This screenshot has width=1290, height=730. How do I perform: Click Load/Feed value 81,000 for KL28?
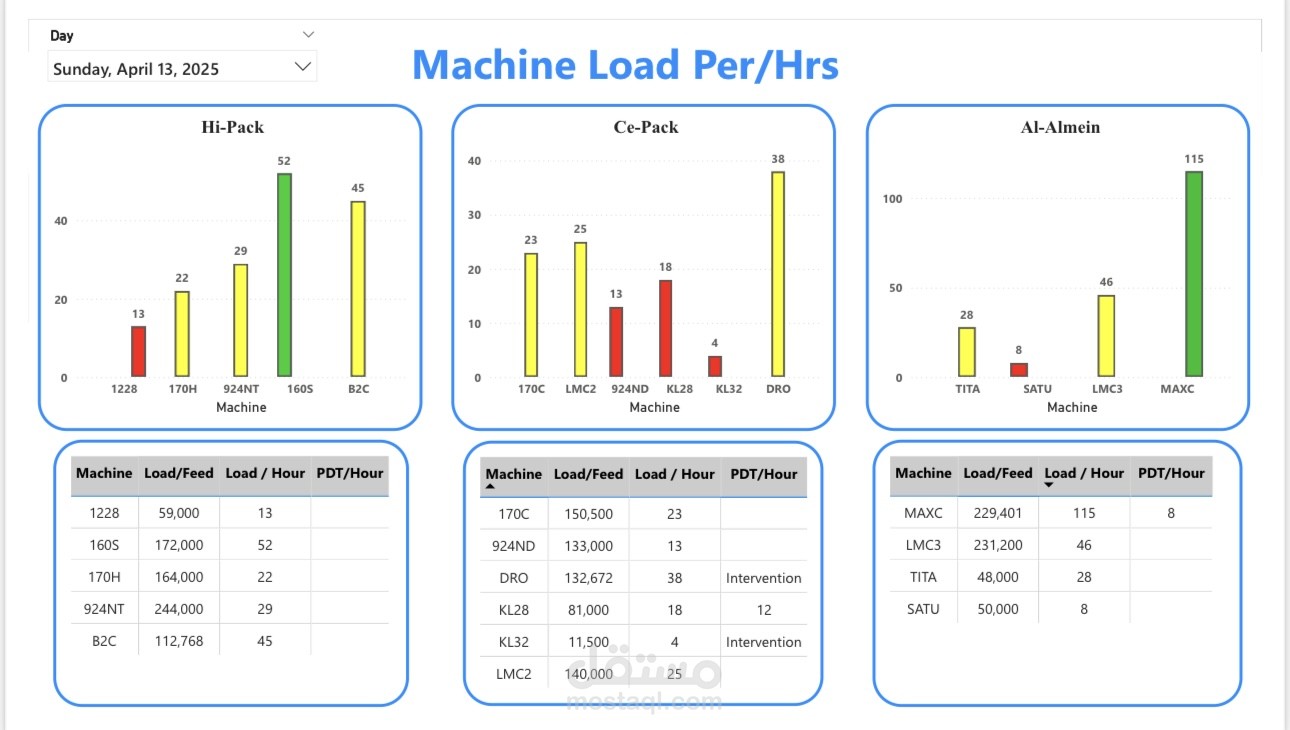point(589,610)
